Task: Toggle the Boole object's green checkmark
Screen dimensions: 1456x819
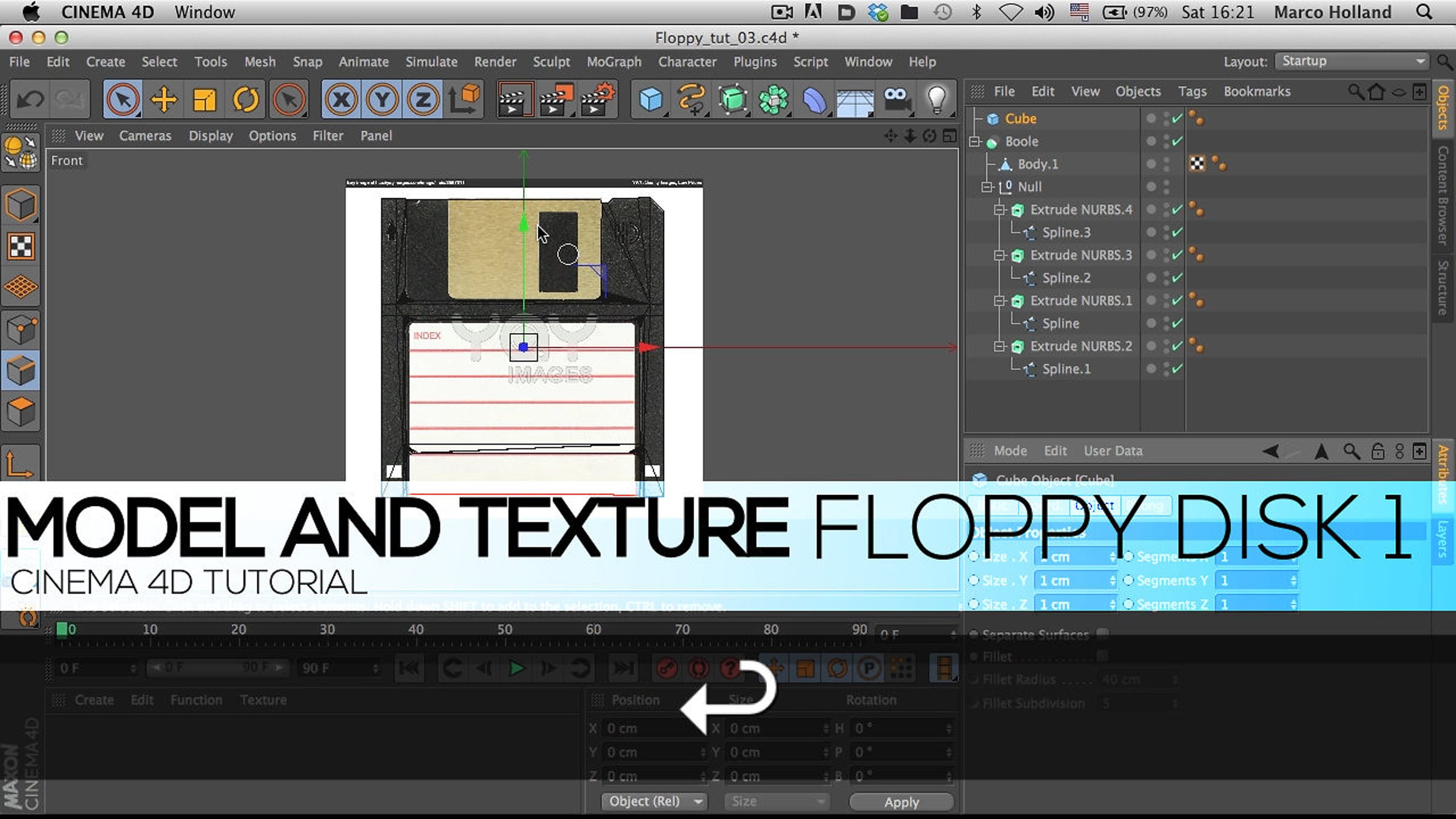Action: (1177, 141)
